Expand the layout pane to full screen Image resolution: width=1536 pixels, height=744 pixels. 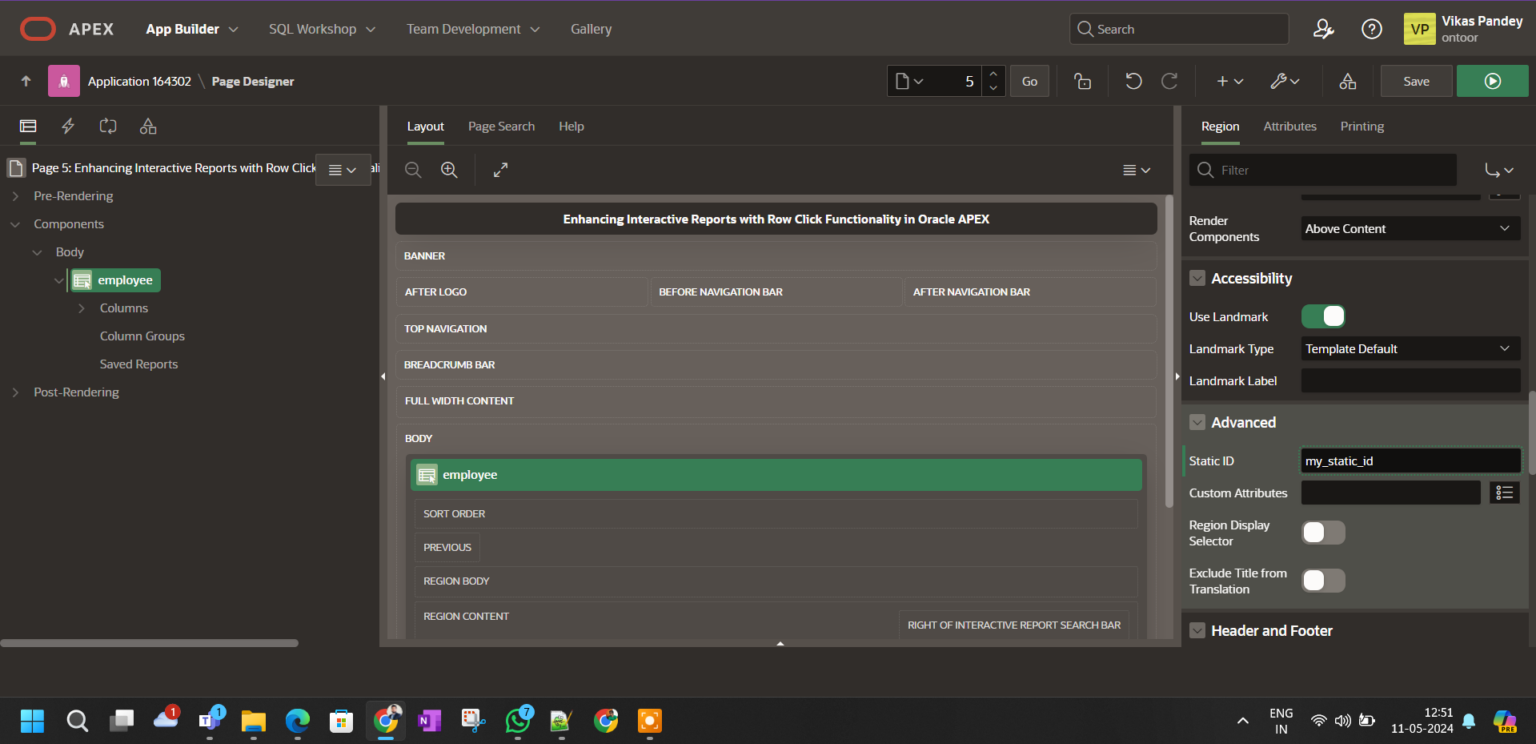click(x=500, y=170)
